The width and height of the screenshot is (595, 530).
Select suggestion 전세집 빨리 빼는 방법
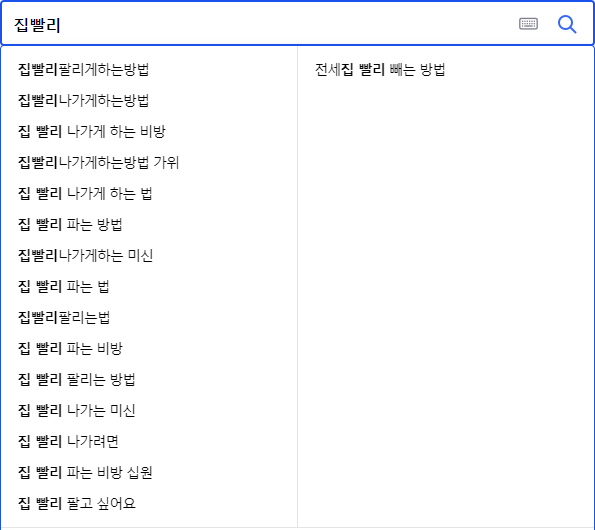pyautogui.click(x=380, y=69)
